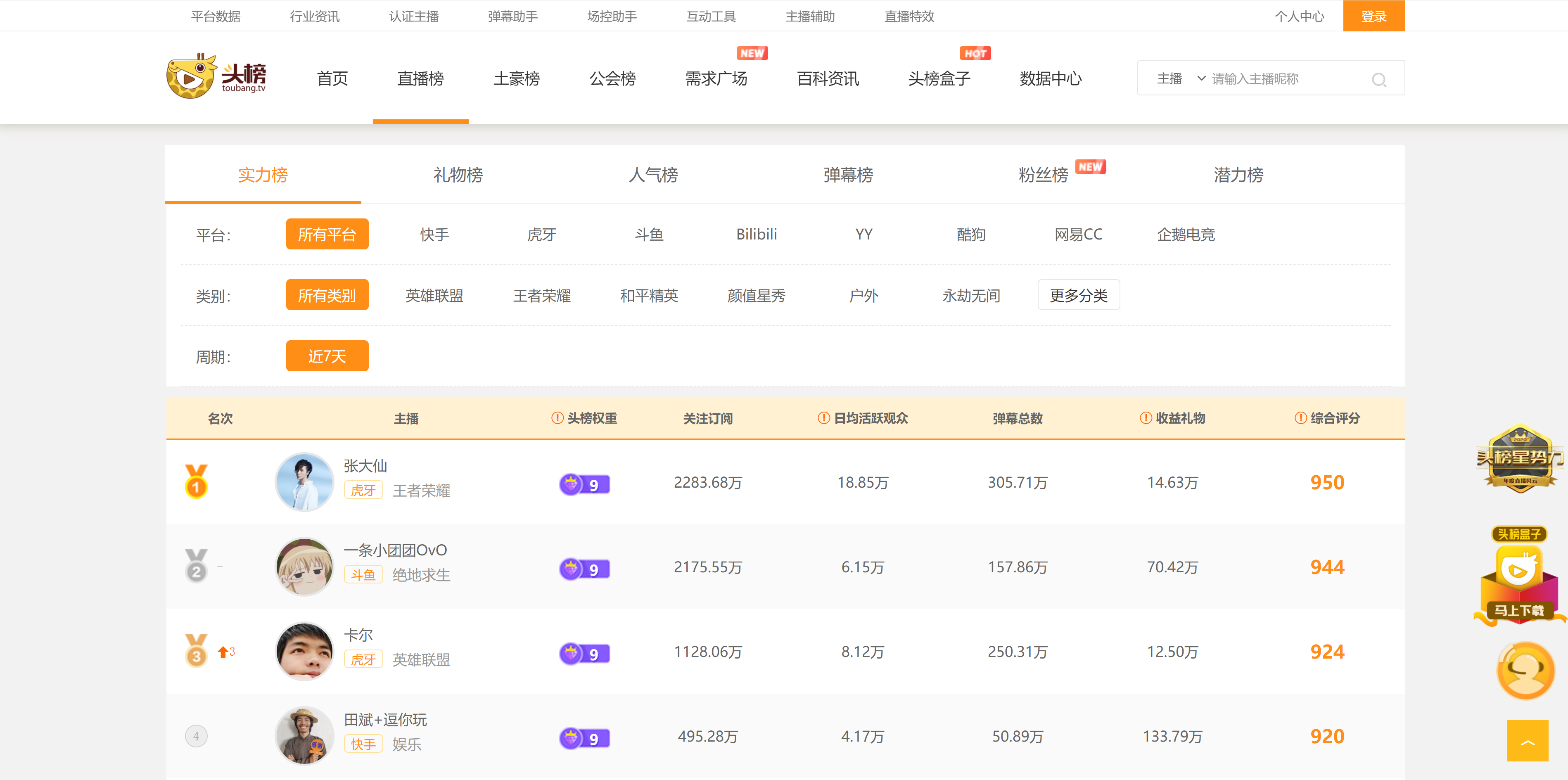Expand the 更多分类 categories button

point(1078,296)
